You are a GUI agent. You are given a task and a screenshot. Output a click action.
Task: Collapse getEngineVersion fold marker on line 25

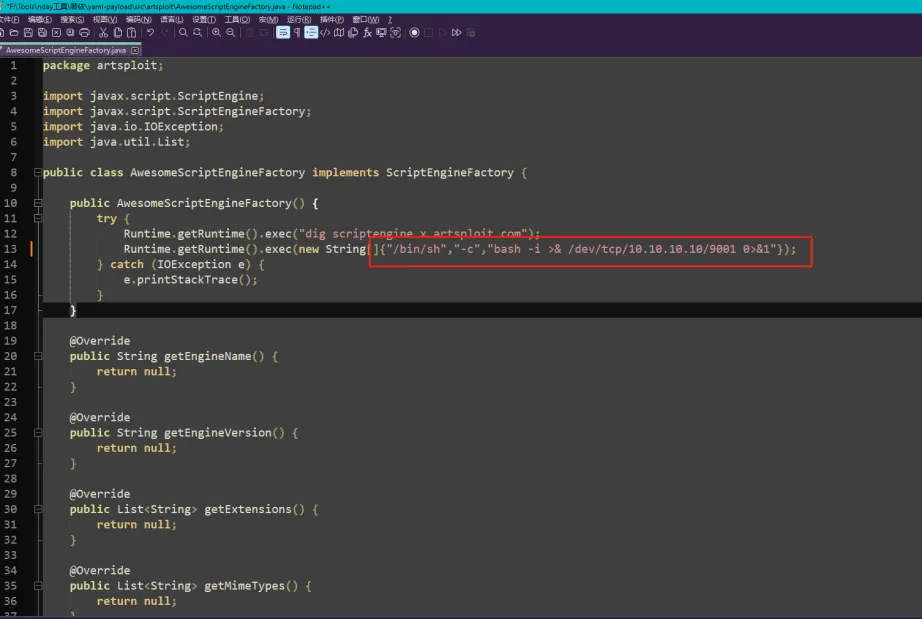tap(38, 433)
